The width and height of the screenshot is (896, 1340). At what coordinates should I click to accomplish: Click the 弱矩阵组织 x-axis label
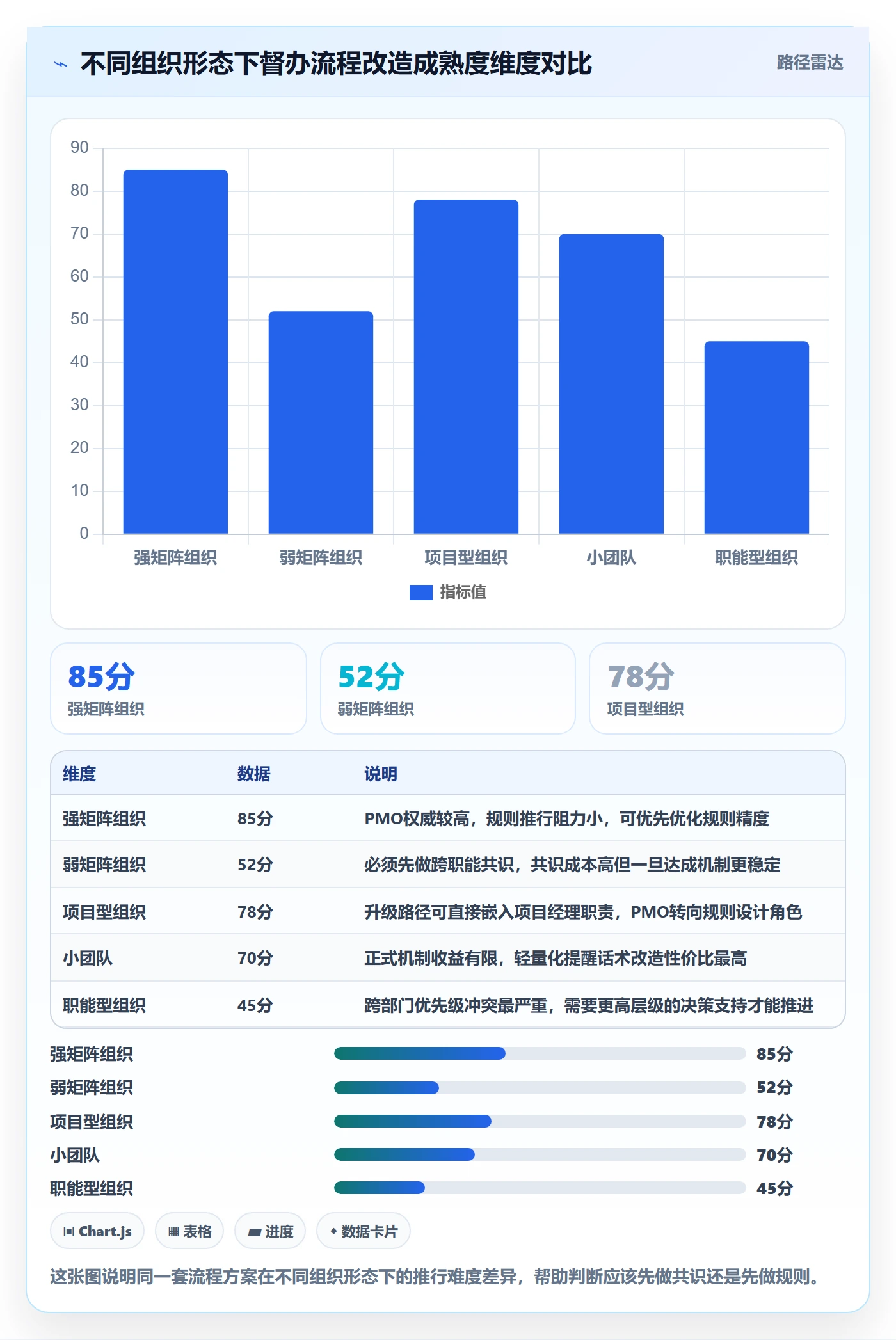[x=321, y=558]
